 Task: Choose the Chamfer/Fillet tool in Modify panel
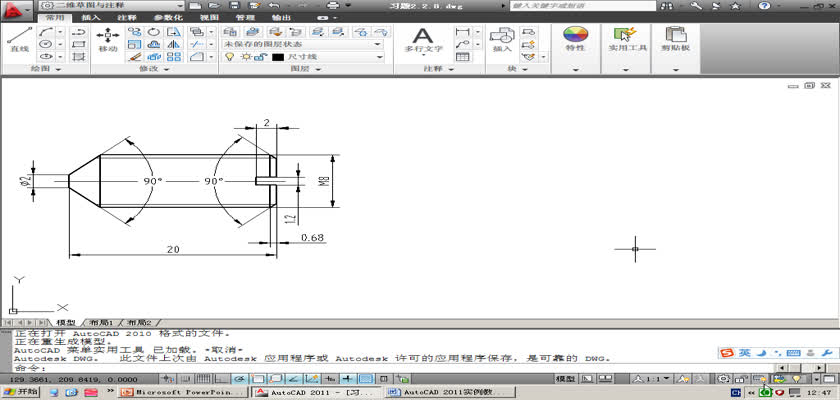pos(197,56)
